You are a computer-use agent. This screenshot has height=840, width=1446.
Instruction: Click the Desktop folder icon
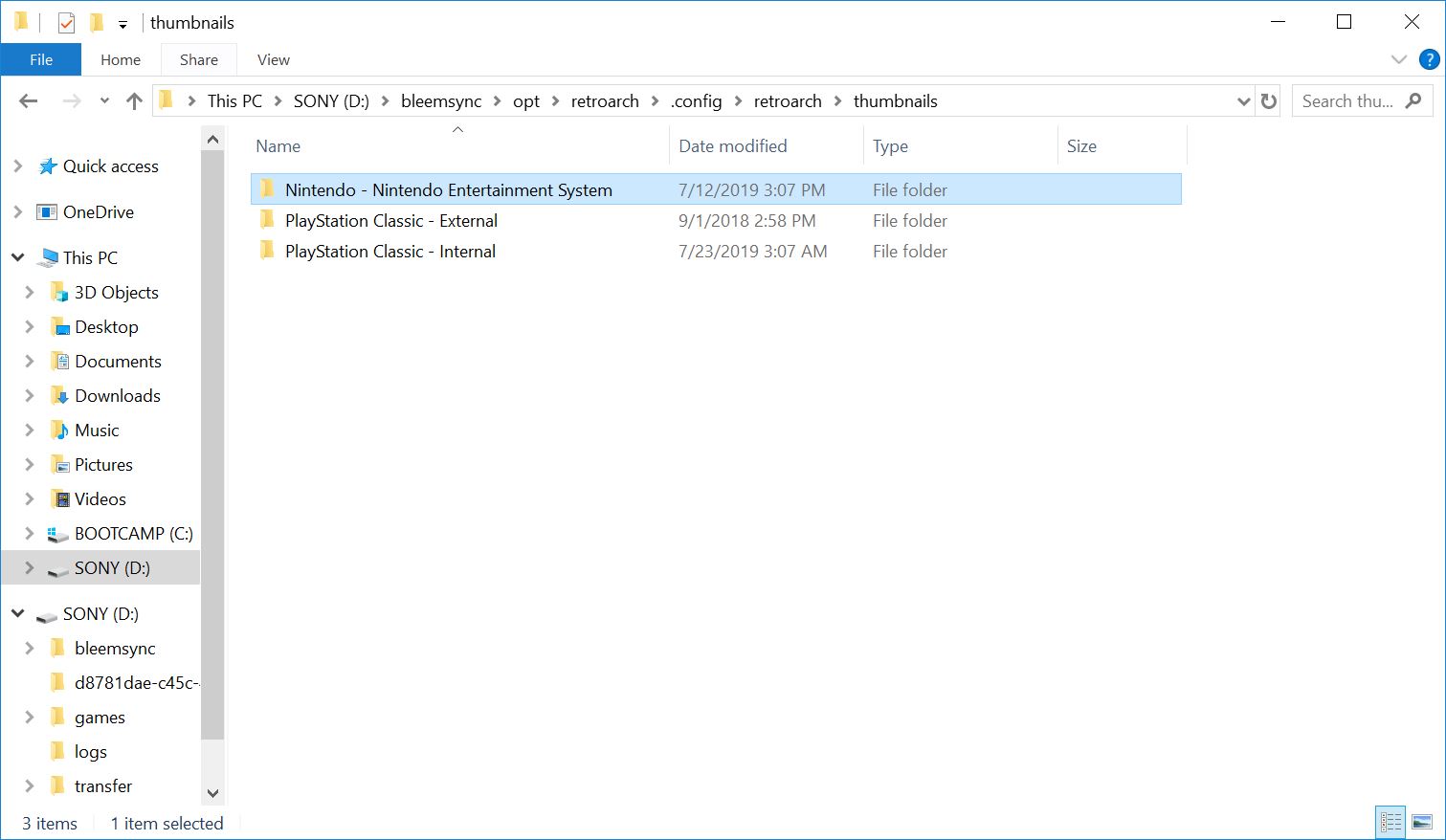click(59, 327)
